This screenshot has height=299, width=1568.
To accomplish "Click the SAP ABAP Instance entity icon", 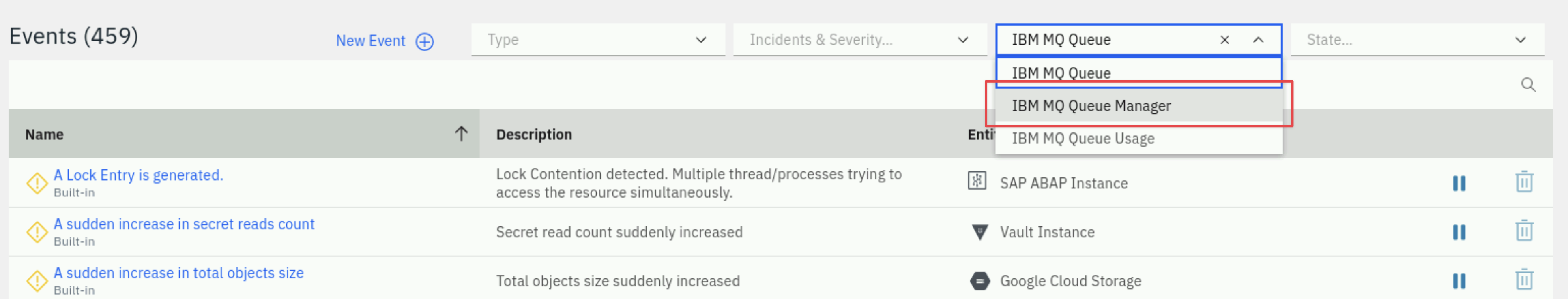I will point(977,181).
